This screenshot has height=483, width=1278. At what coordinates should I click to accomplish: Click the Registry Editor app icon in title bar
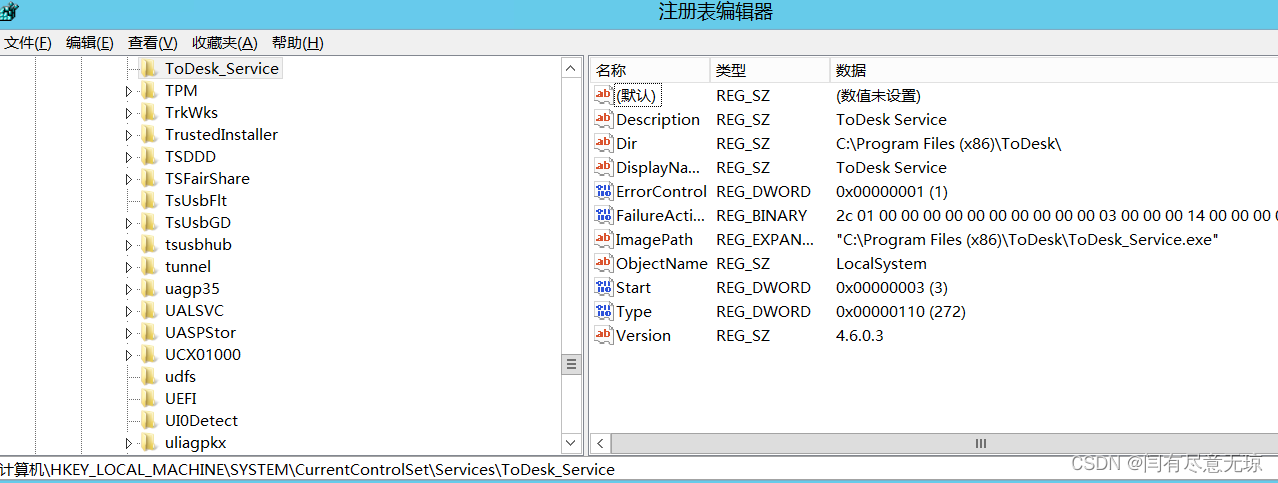pos(8,12)
